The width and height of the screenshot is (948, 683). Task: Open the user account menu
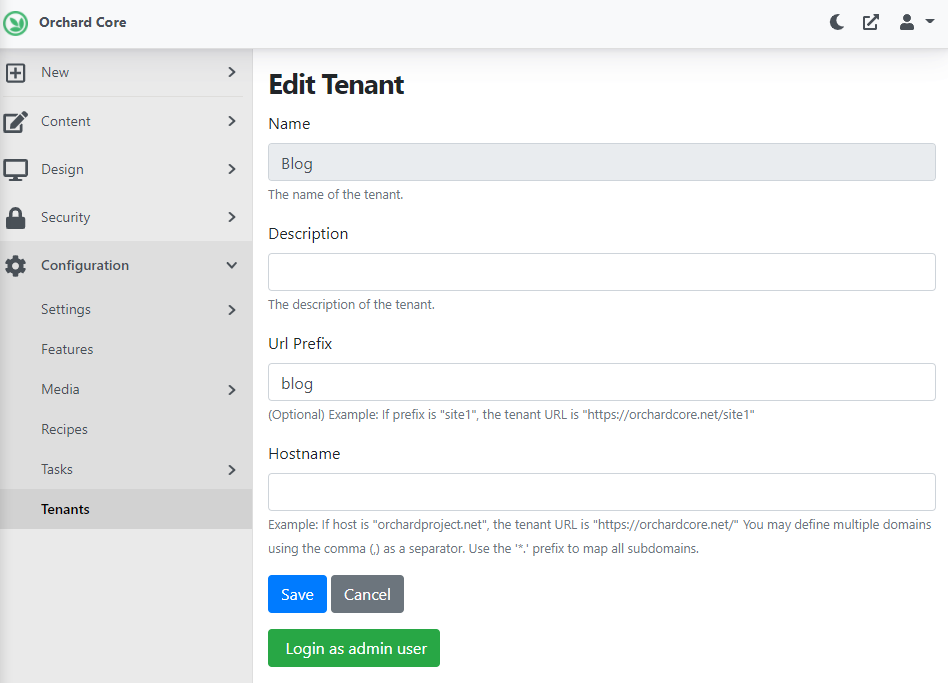pyautogui.click(x=916, y=22)
